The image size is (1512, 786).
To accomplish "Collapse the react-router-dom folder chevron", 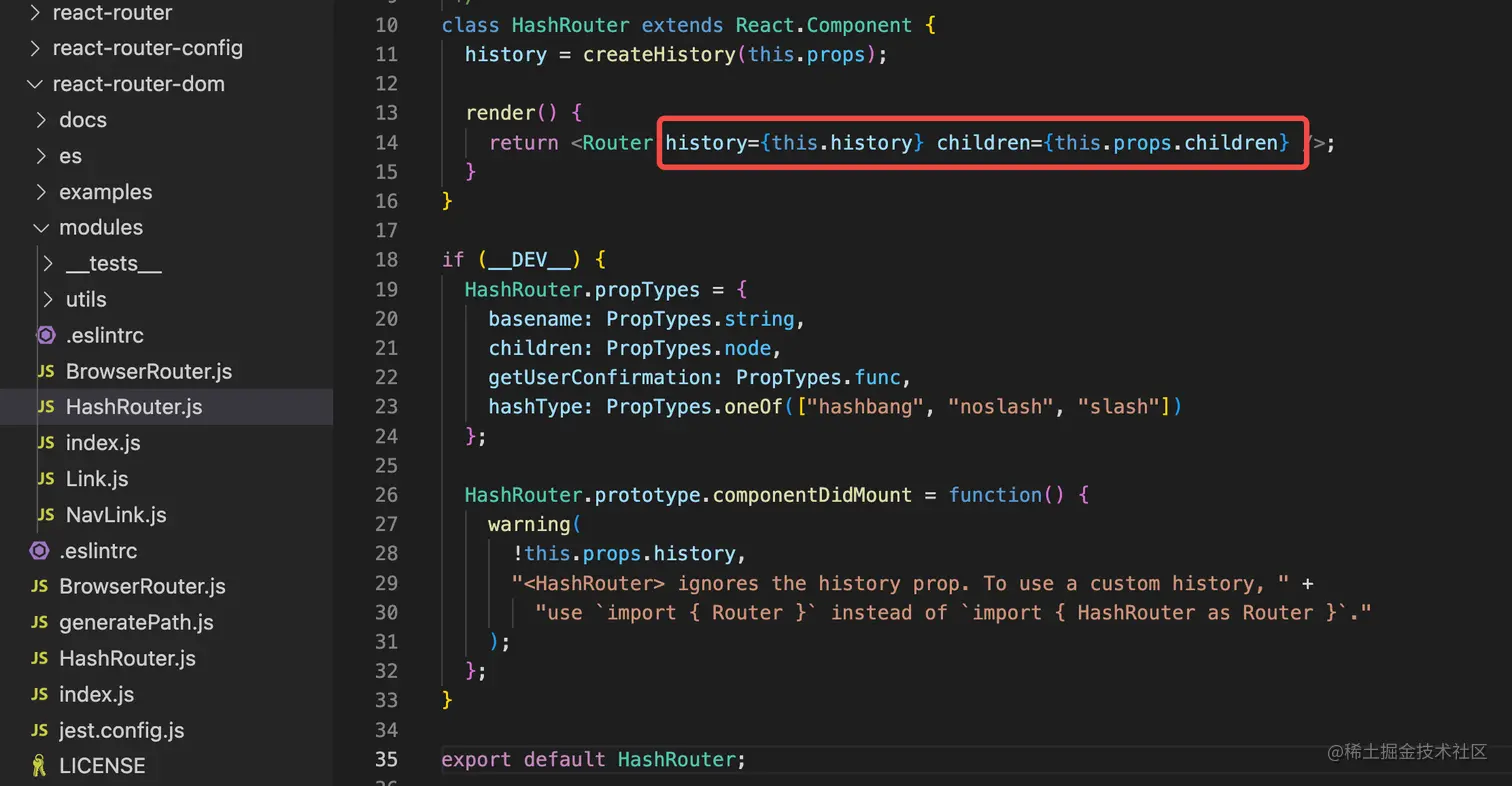I will point(35,84).
